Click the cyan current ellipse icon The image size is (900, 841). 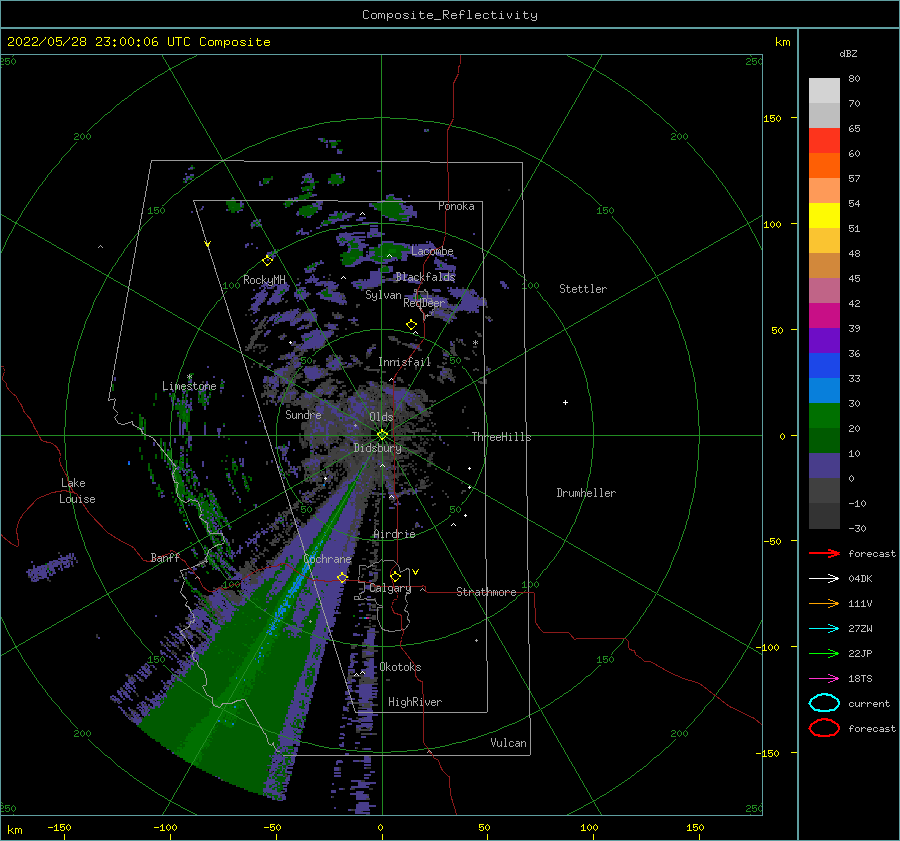pos(824,703)
